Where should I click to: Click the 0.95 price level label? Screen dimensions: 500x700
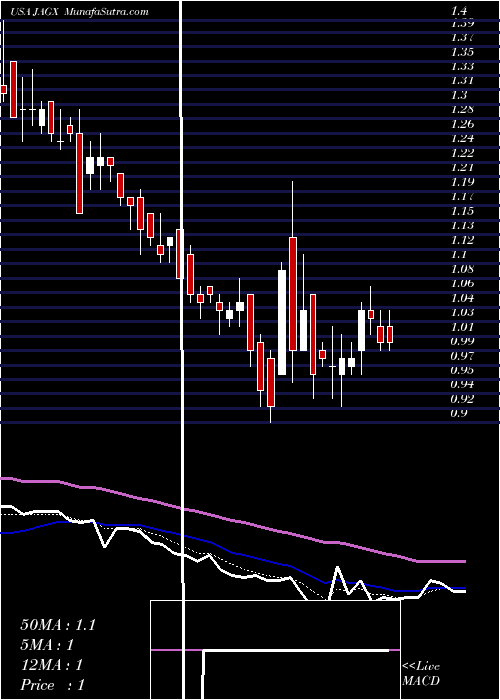[x=462, y=370]
